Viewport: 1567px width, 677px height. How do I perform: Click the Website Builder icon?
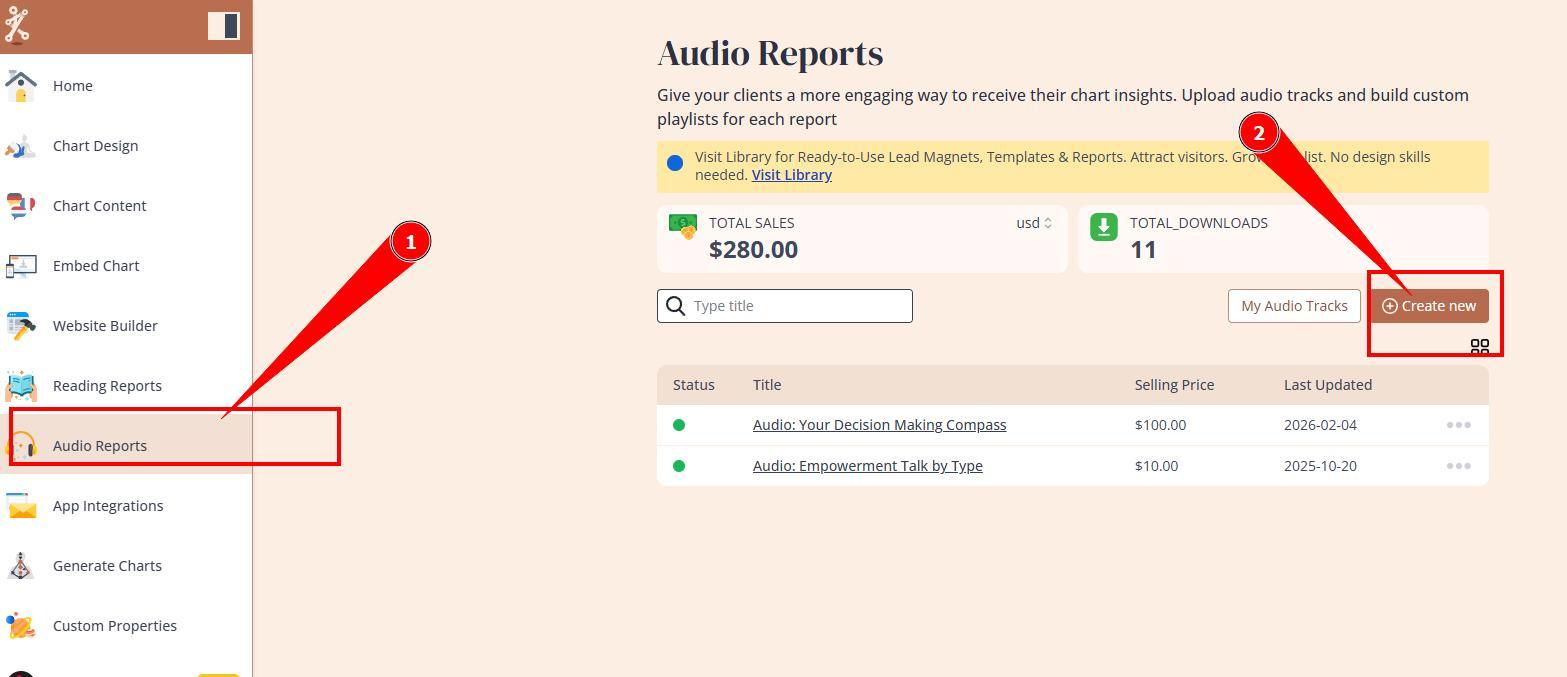click(x=20, y=326)
